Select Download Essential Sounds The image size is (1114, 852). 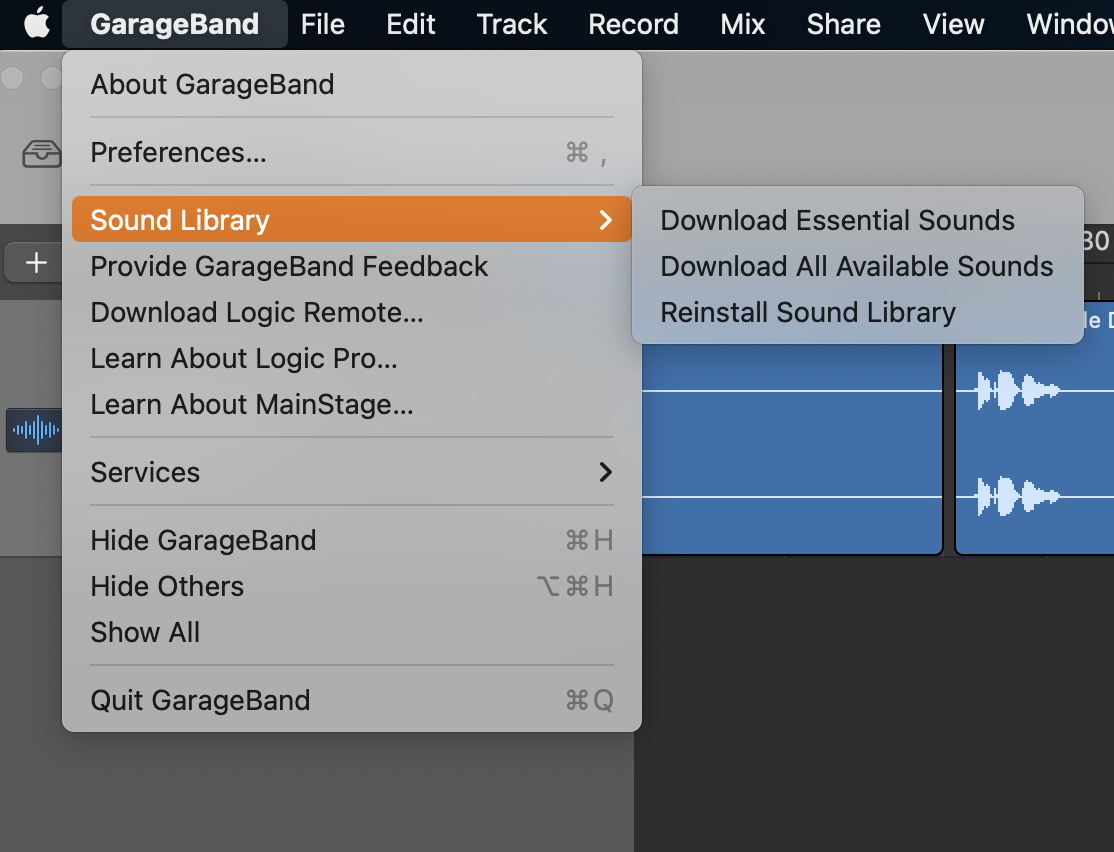[858, 220]
